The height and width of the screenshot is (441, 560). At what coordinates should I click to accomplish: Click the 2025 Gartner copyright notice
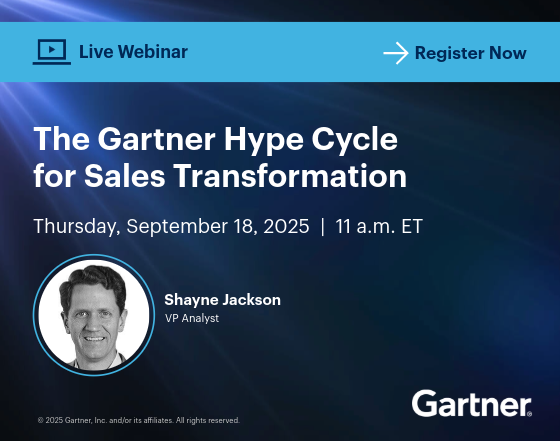[139, 420]
